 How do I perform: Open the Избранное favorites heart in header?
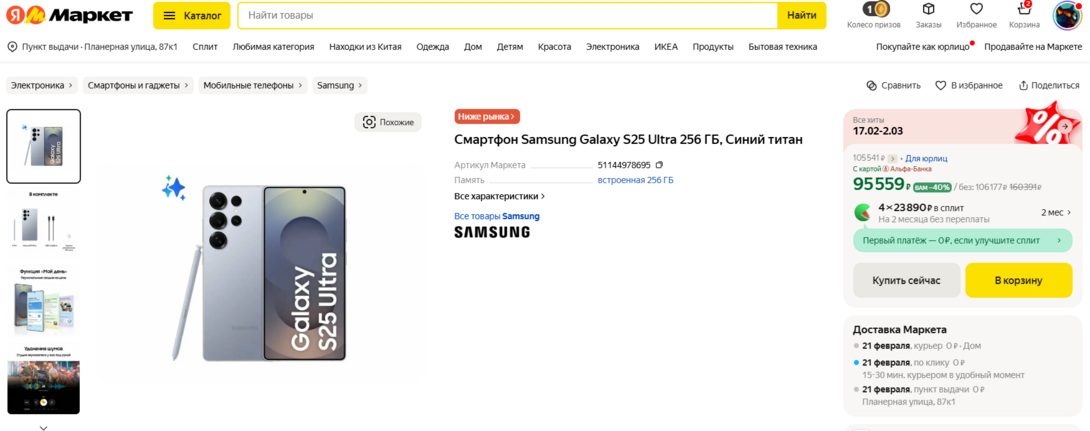pyautogui.click(x=976, y=10)
